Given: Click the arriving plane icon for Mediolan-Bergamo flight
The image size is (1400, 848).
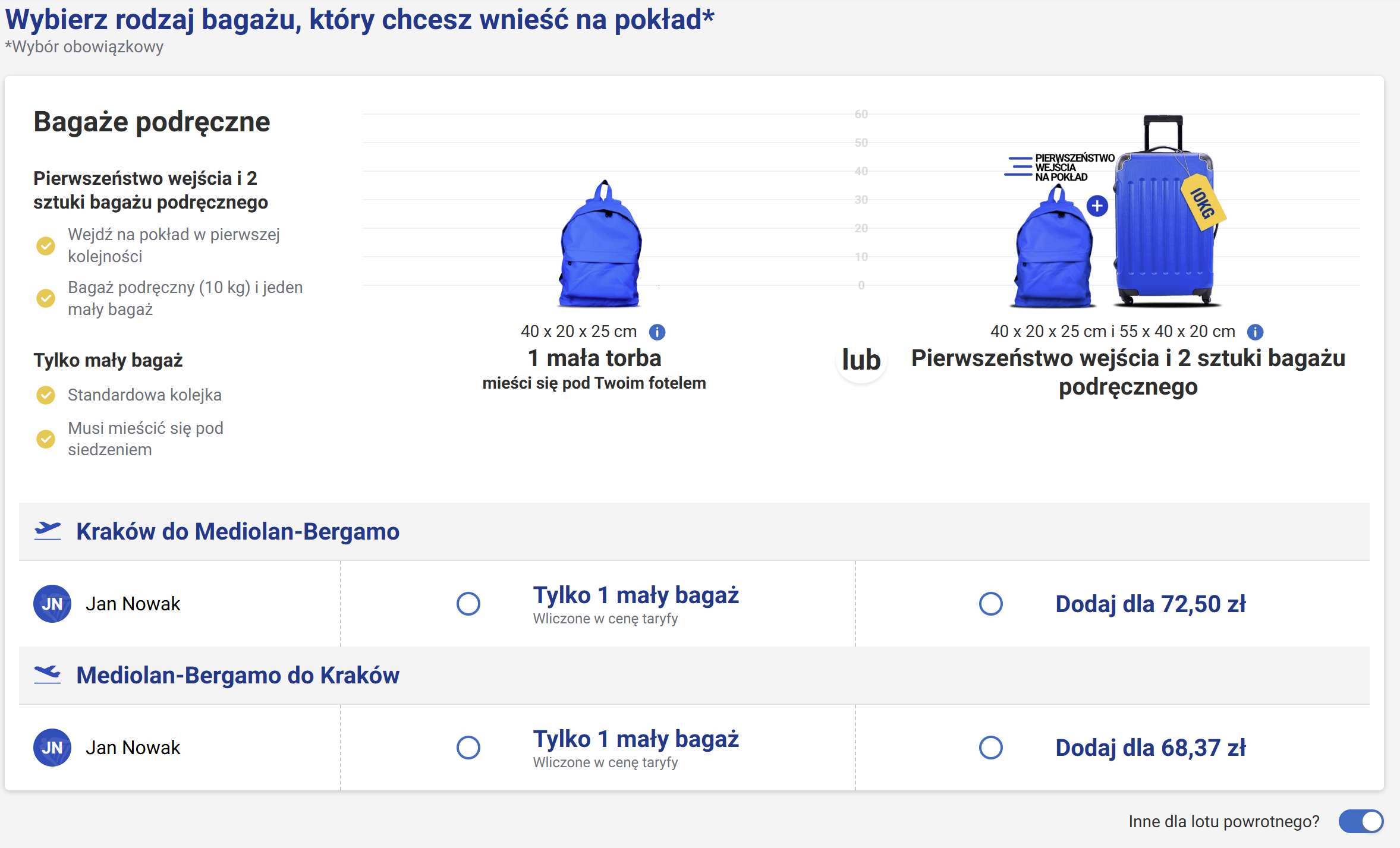Looking at the screenshot, I should tap(48, 674).
